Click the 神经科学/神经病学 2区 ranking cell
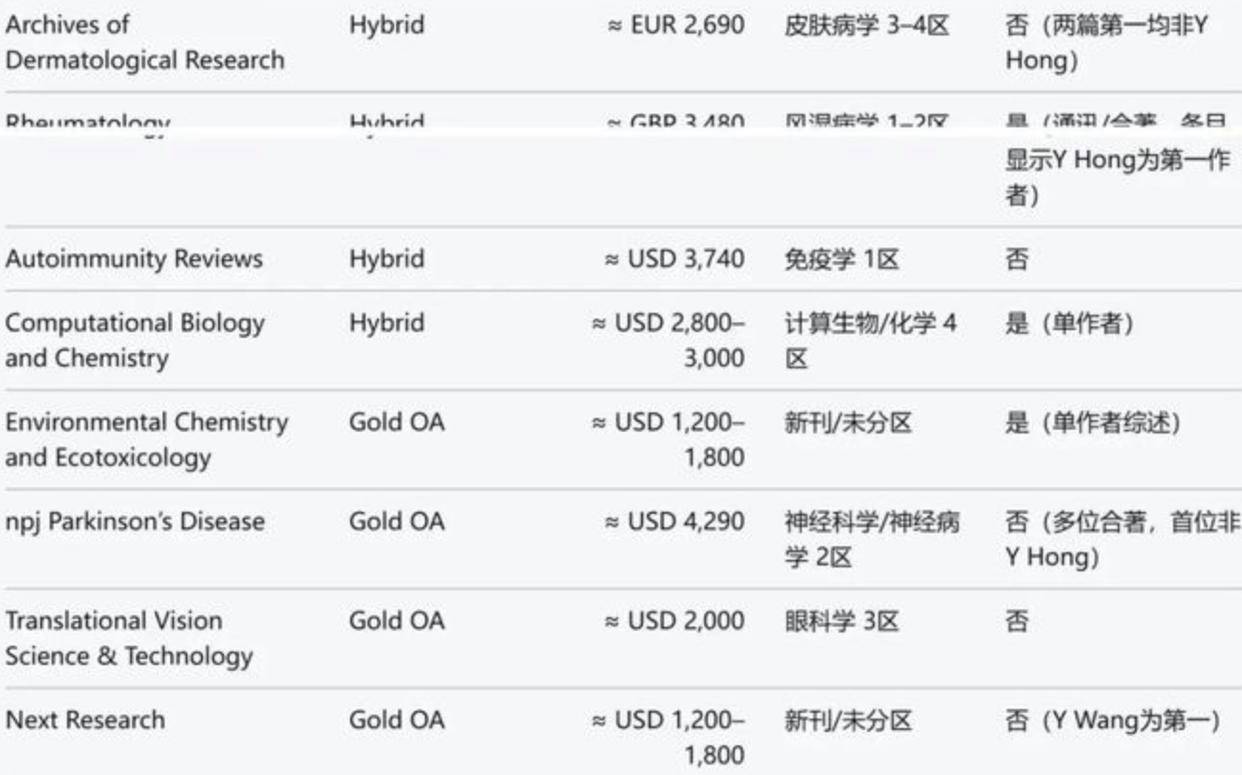 [x=872, y=538]
